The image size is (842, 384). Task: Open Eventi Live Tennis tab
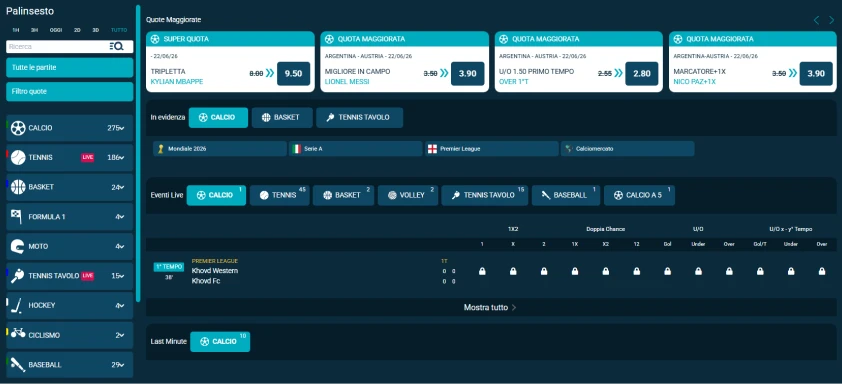279,195
